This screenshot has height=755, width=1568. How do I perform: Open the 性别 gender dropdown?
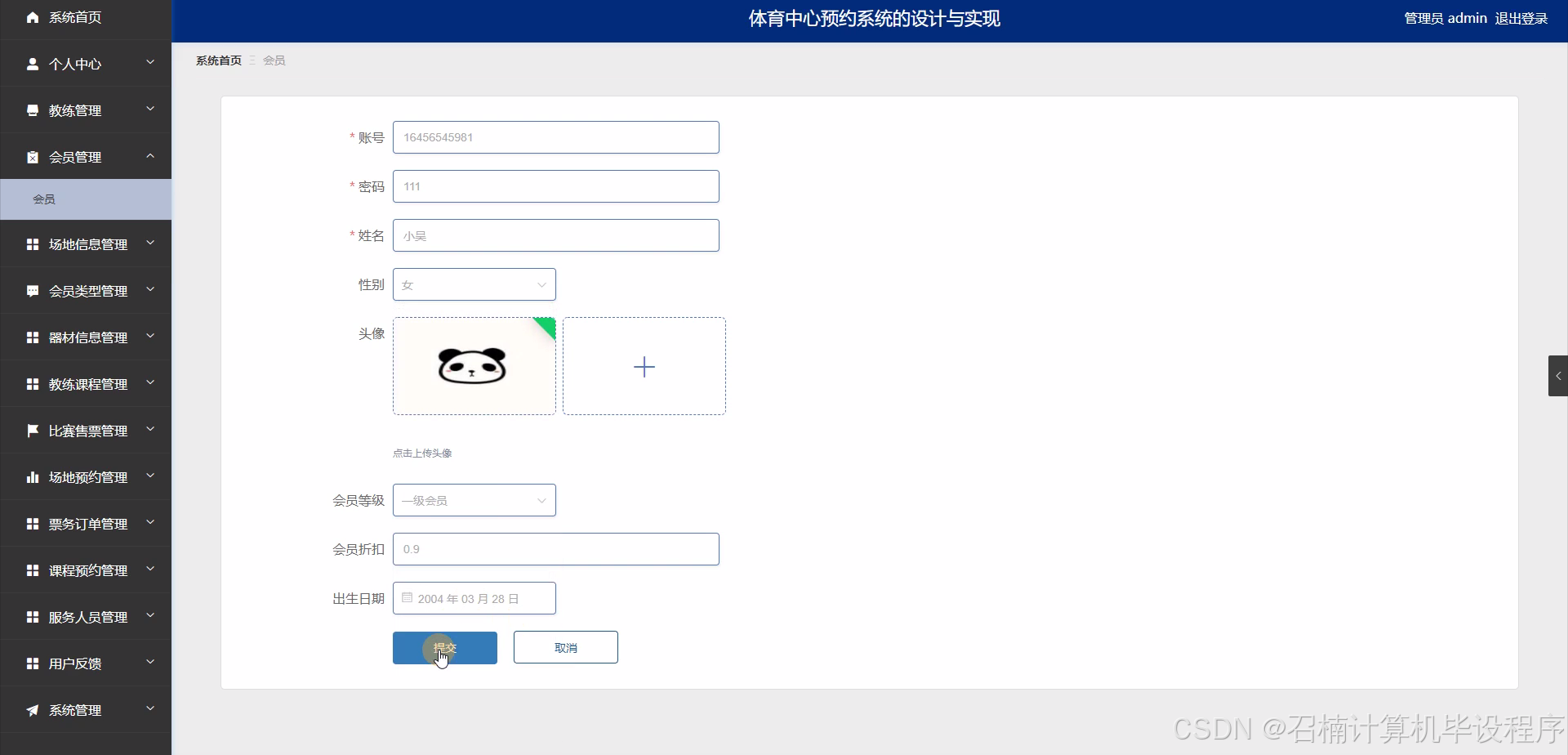click(x=474, y=284)
